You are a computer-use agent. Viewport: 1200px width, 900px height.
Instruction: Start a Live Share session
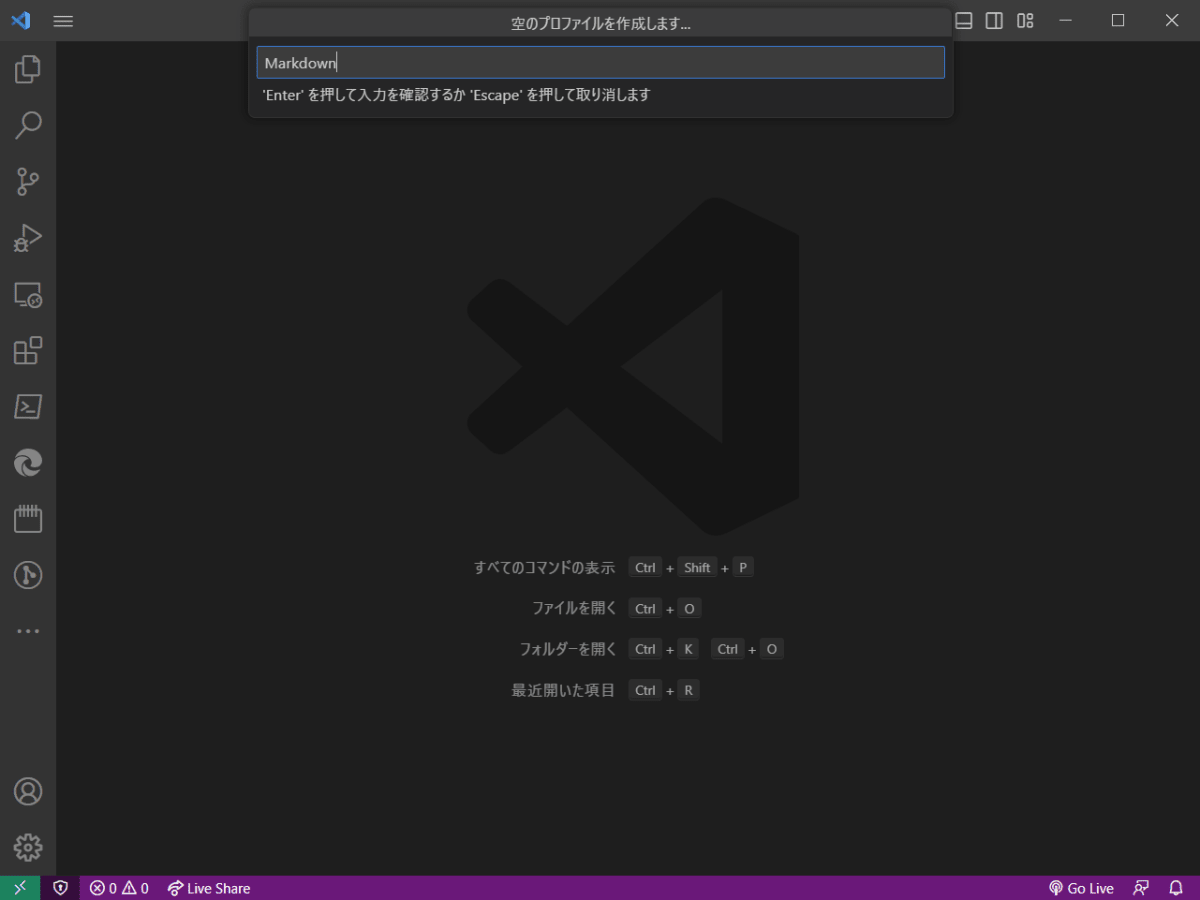tap(208, 888)
